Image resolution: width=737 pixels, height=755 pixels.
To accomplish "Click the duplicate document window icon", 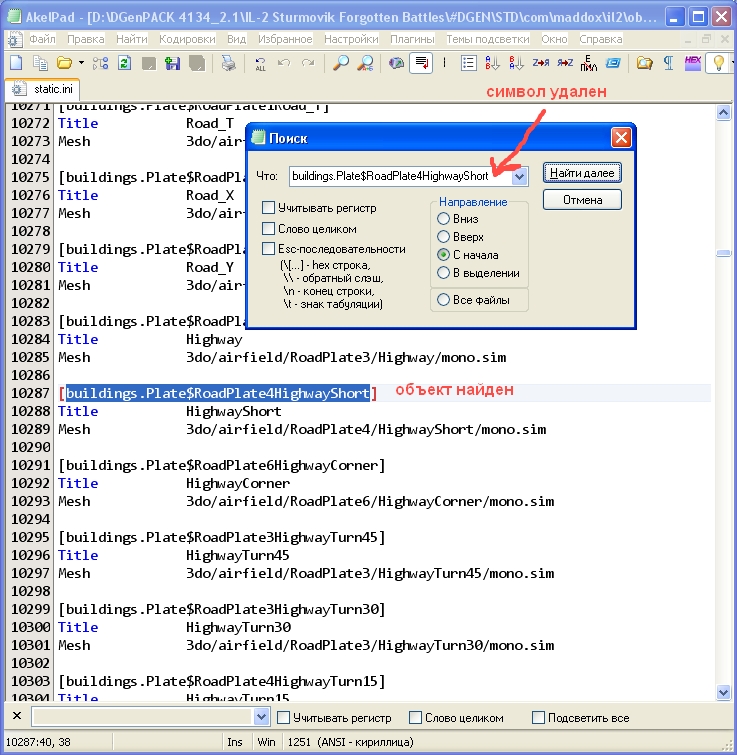I will [40, 63].
